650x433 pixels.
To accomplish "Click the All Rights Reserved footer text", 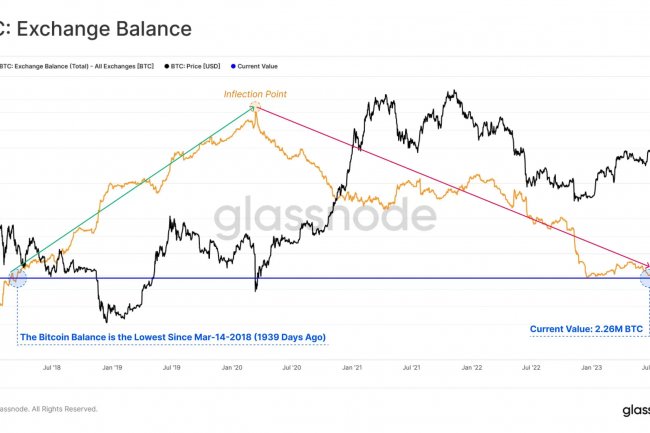I will [50, 408].
